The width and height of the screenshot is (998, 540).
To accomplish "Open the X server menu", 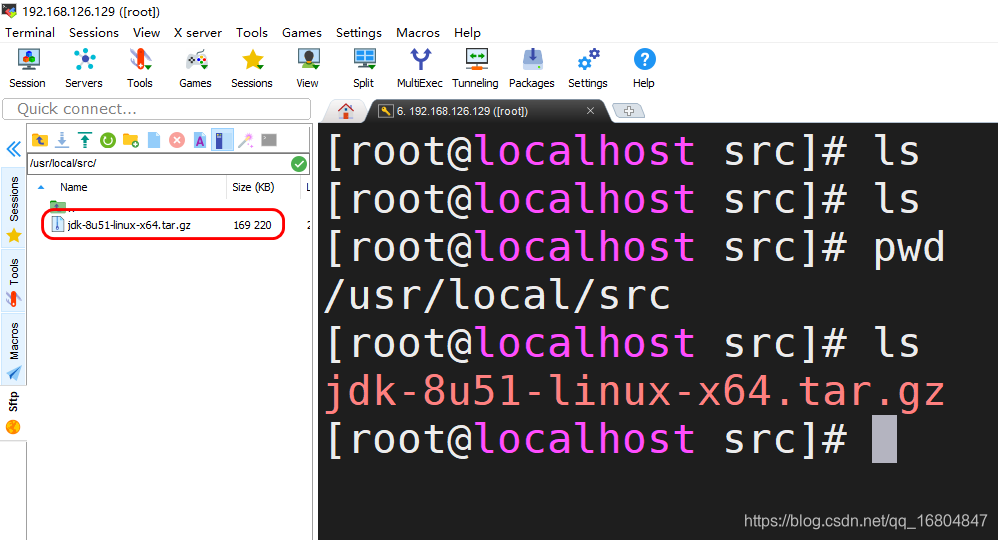I will pyautogui.click(x=198, y=32).
